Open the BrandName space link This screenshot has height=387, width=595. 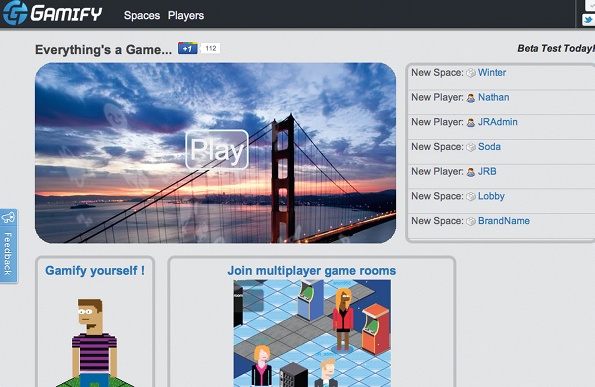[x=504, y=220]
